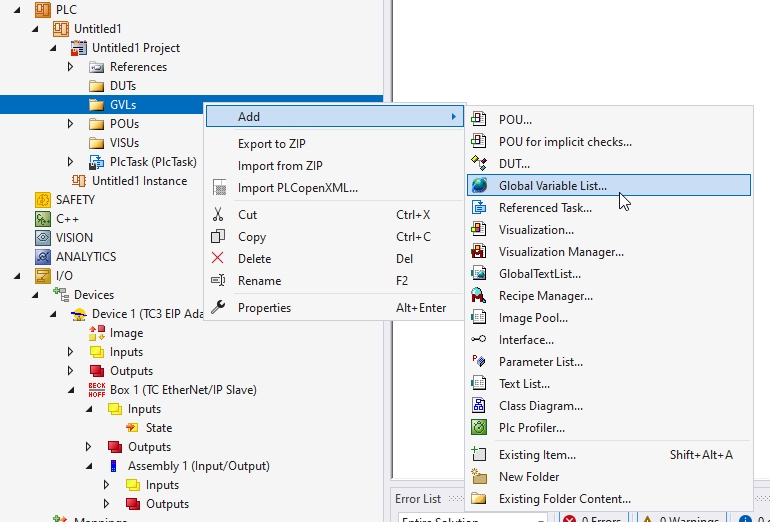Collapse the Untitled1 PLC node
This screenshot has width=770, height=522.
(35, 29)
